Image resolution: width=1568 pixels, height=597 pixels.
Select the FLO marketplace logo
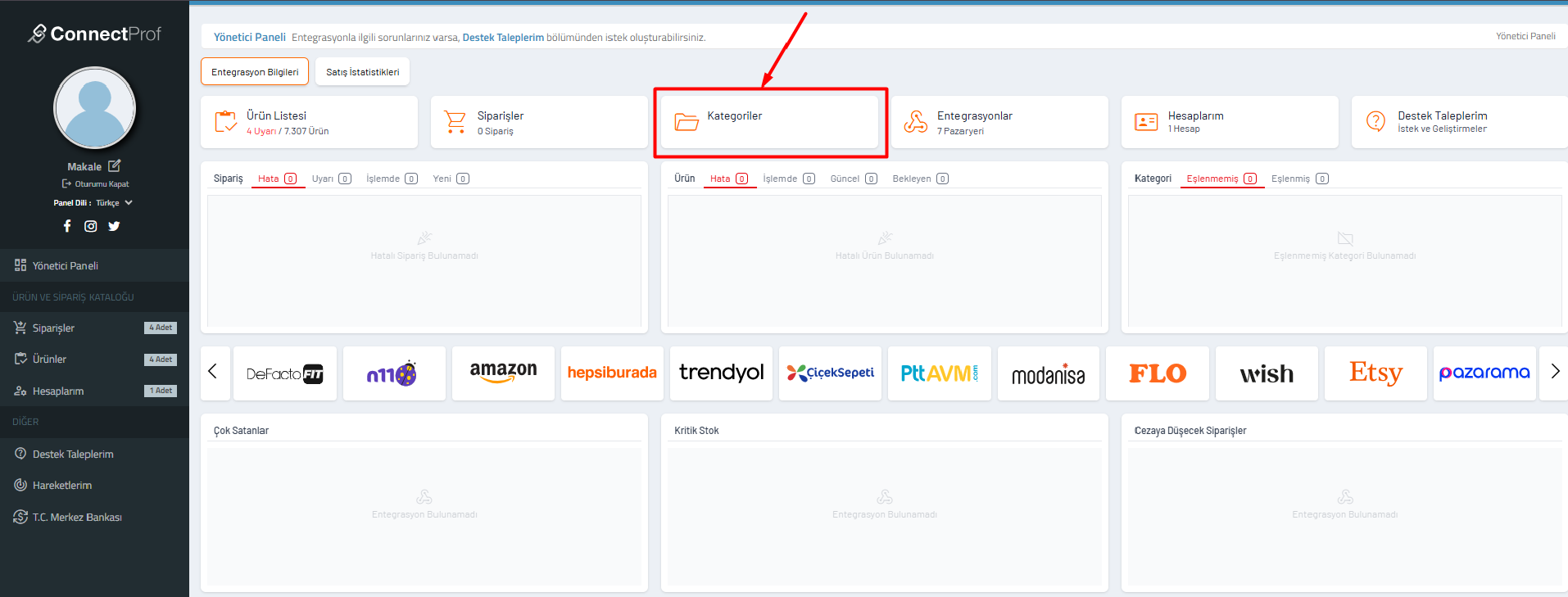pyautogui.click(x=1158, y=373)
